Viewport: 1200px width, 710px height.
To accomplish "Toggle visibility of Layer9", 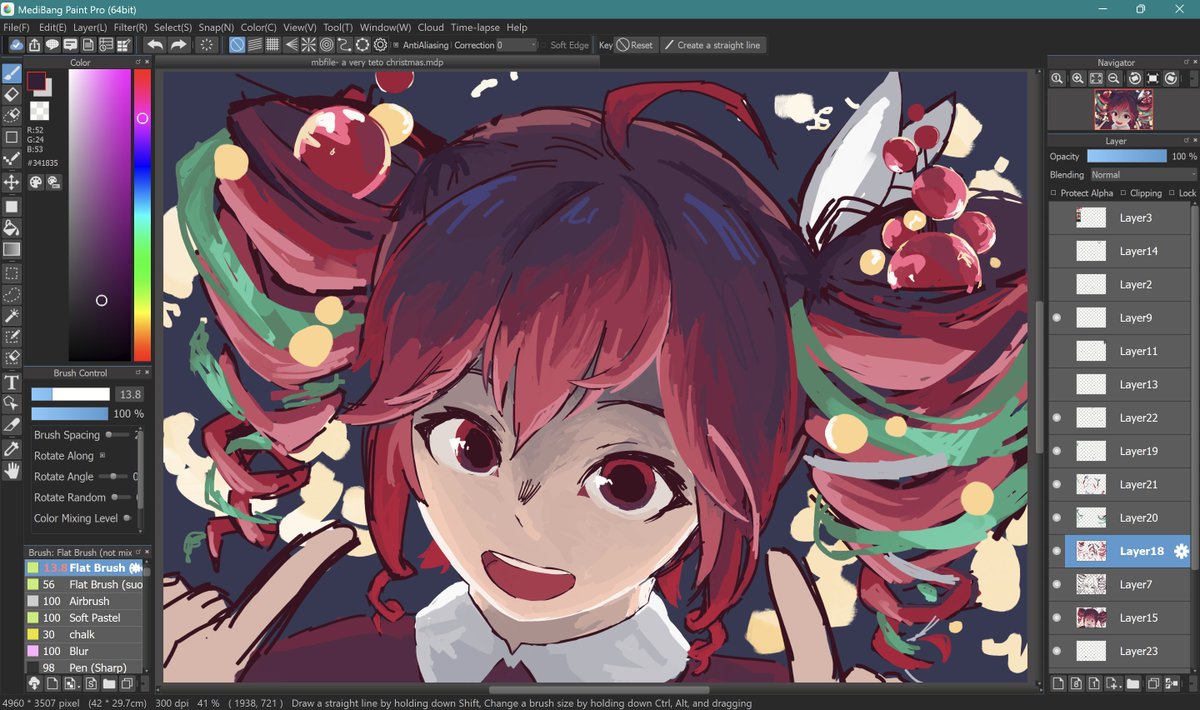I will (x=1057, y=317).
